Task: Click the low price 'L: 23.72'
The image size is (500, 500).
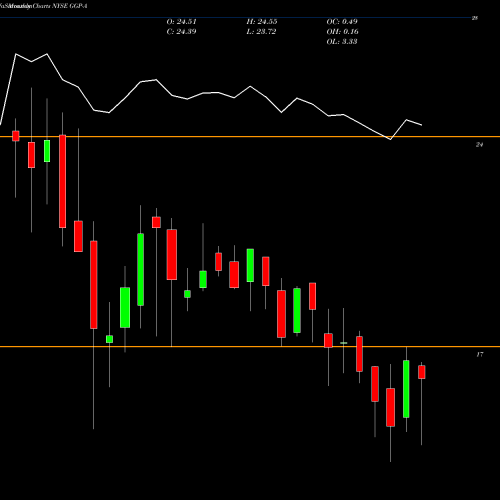Action: 261,32
